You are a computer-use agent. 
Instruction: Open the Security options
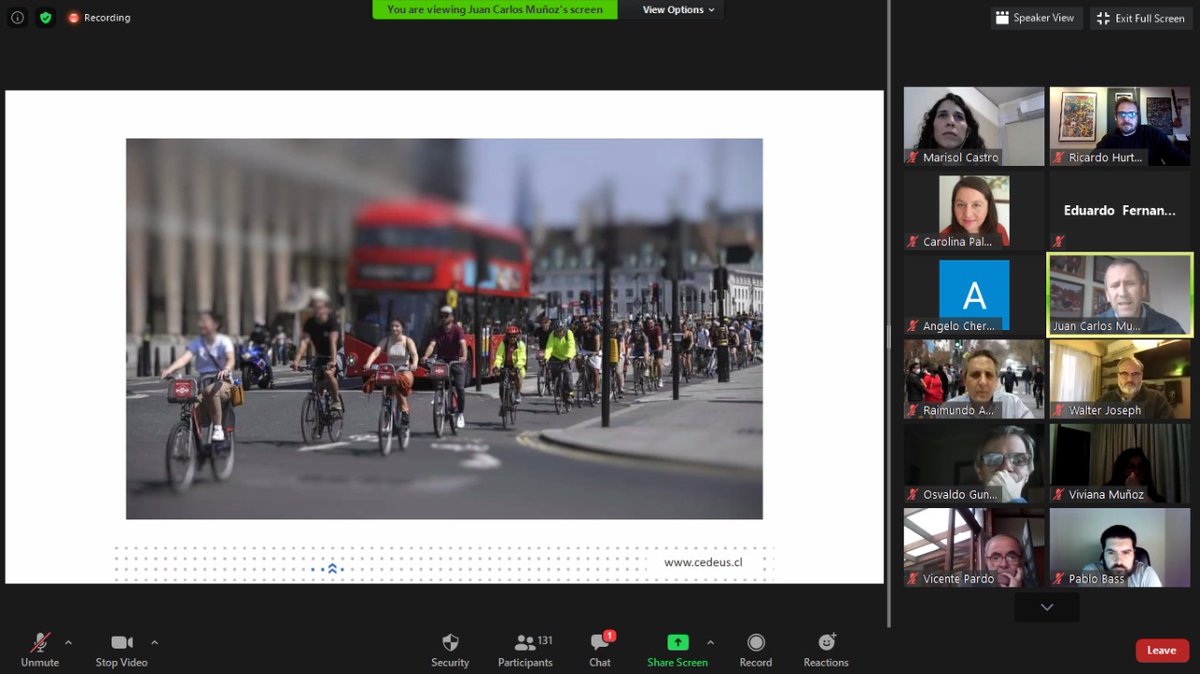pyautogui.click(x=450, y=650)
